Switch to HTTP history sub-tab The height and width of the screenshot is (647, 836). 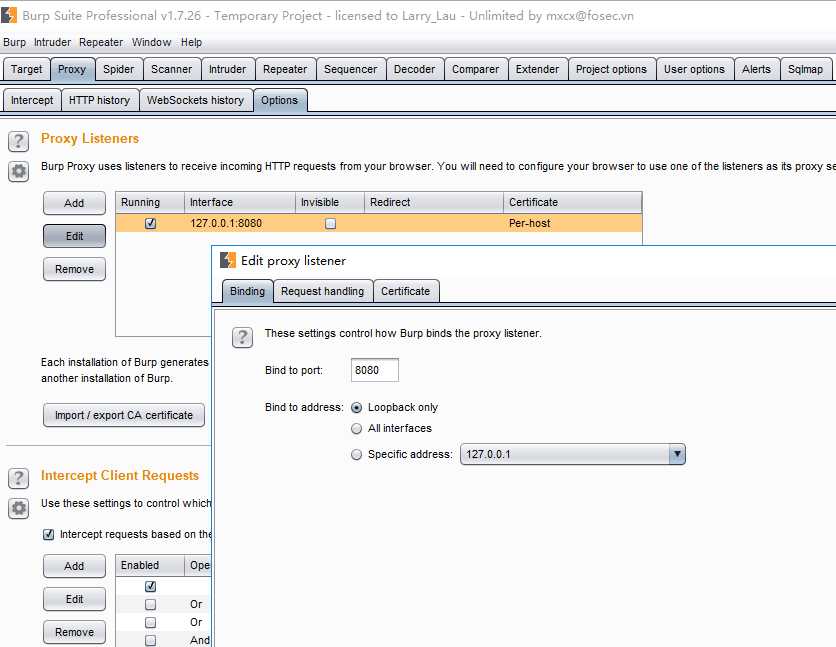pyautogui.click(x=99, y=100)
